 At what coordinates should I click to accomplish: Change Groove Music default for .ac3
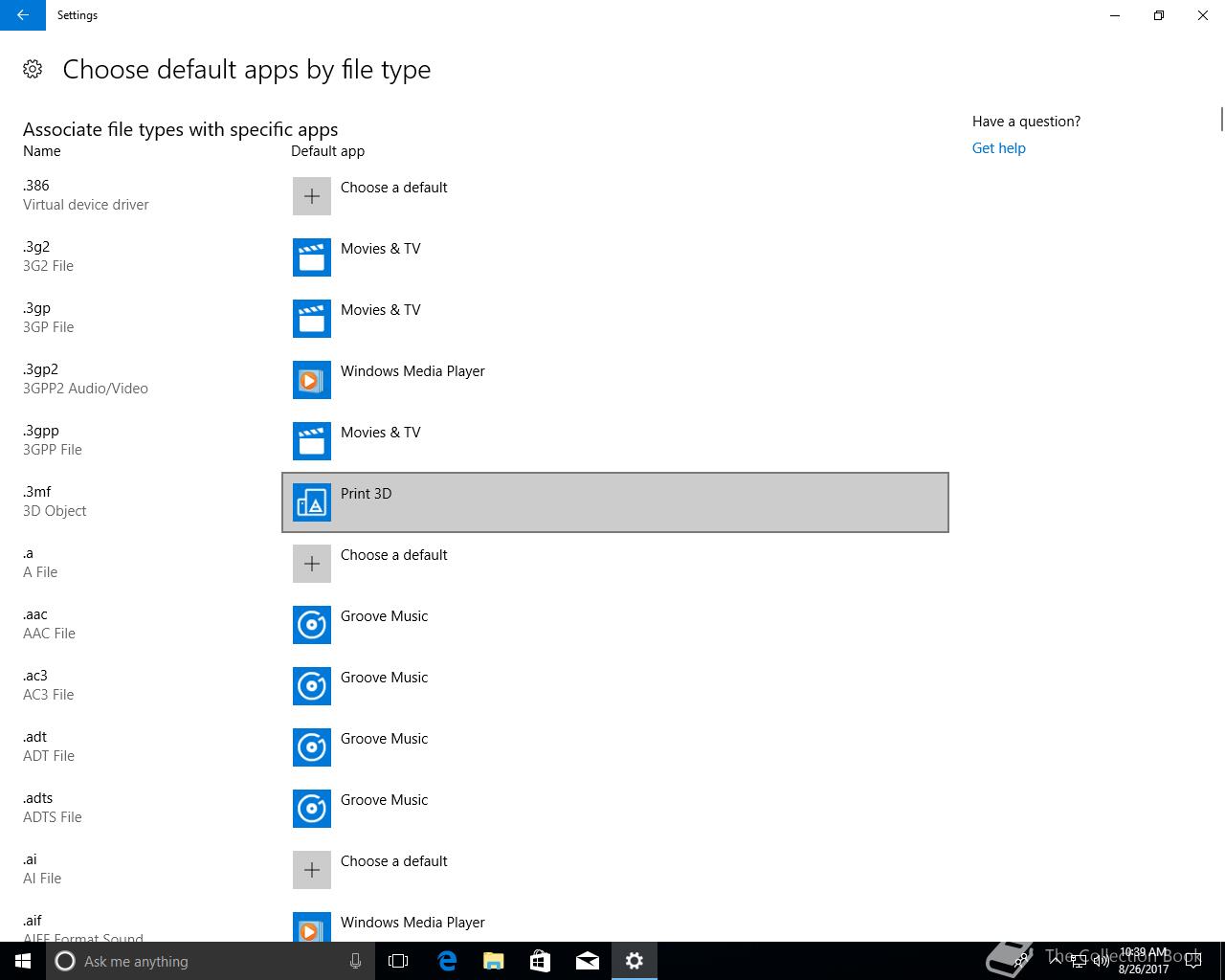click(x=384, y=678)
